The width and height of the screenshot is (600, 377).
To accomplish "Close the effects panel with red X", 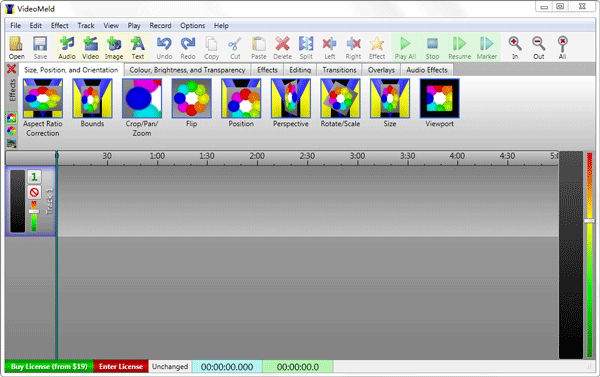I will click(11, 69).
